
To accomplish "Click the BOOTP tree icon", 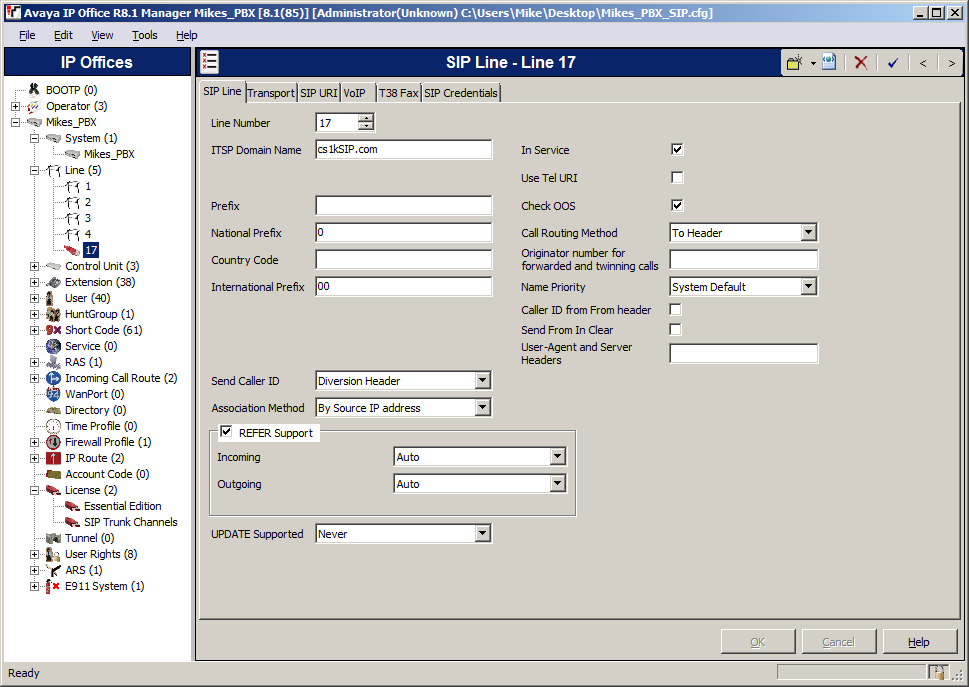I will [34, 90].
